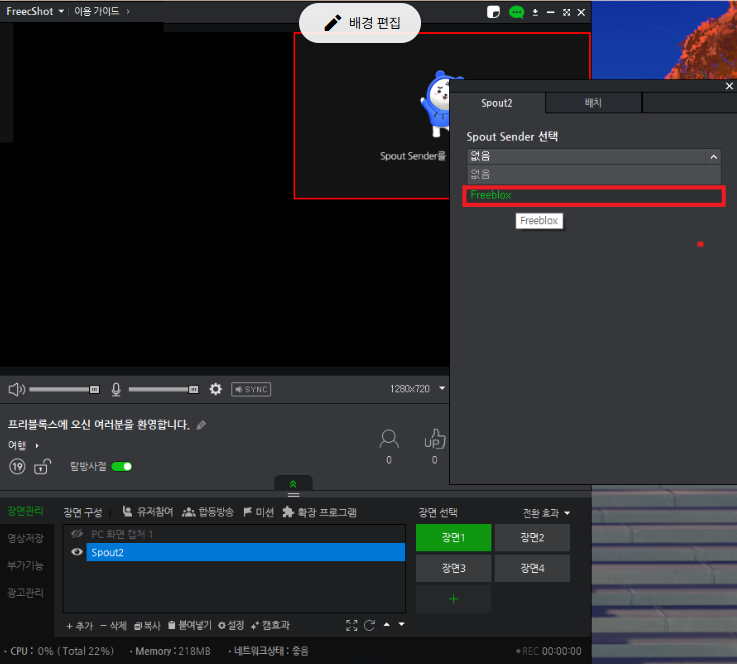Open broadcast settings gear icon

(215, 389)
